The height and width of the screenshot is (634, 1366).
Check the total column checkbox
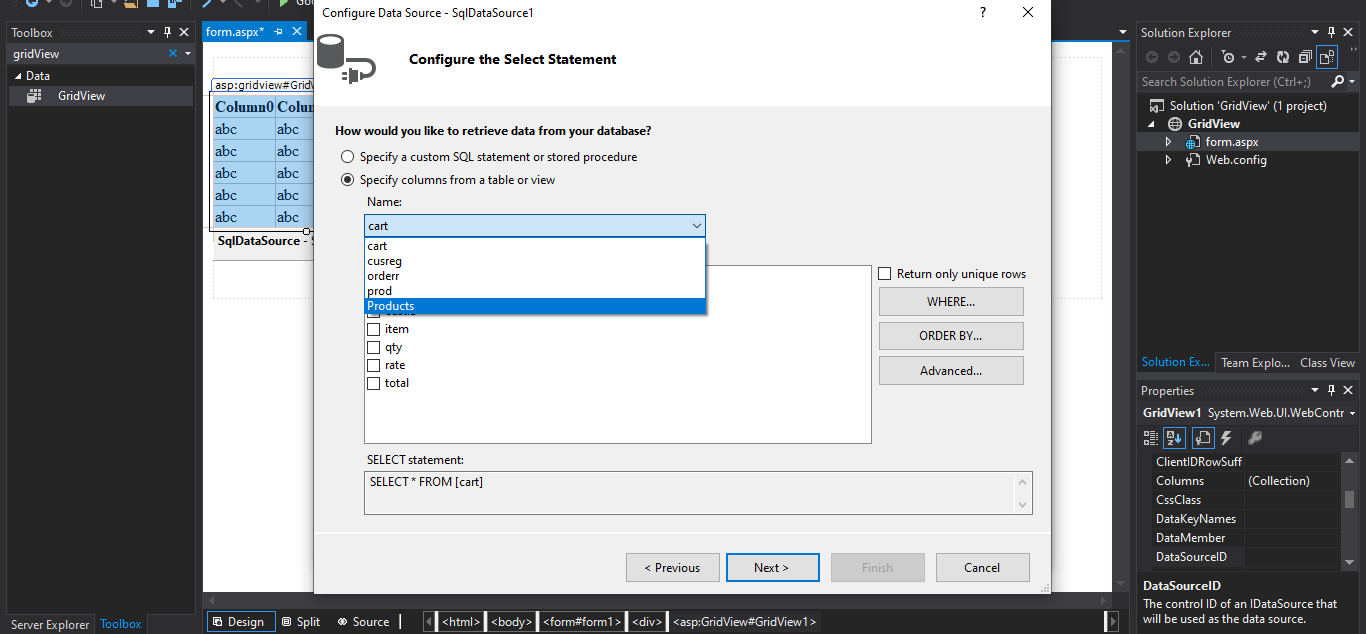pos(373,383)
